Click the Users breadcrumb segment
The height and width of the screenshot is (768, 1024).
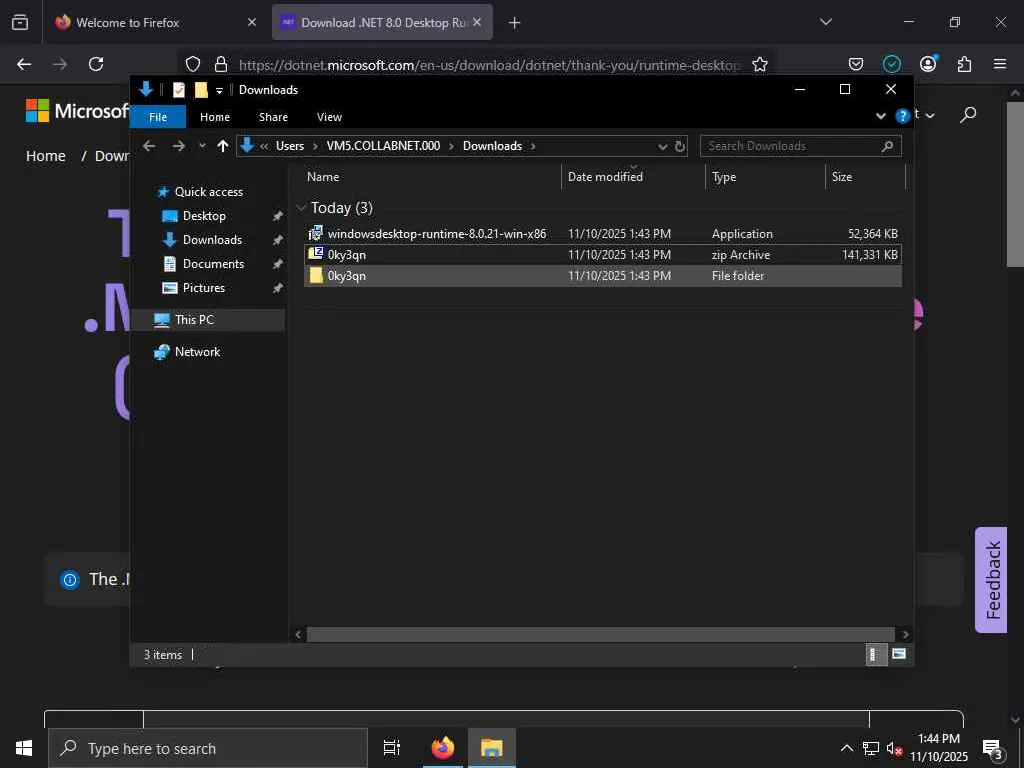tap(290, 146)
